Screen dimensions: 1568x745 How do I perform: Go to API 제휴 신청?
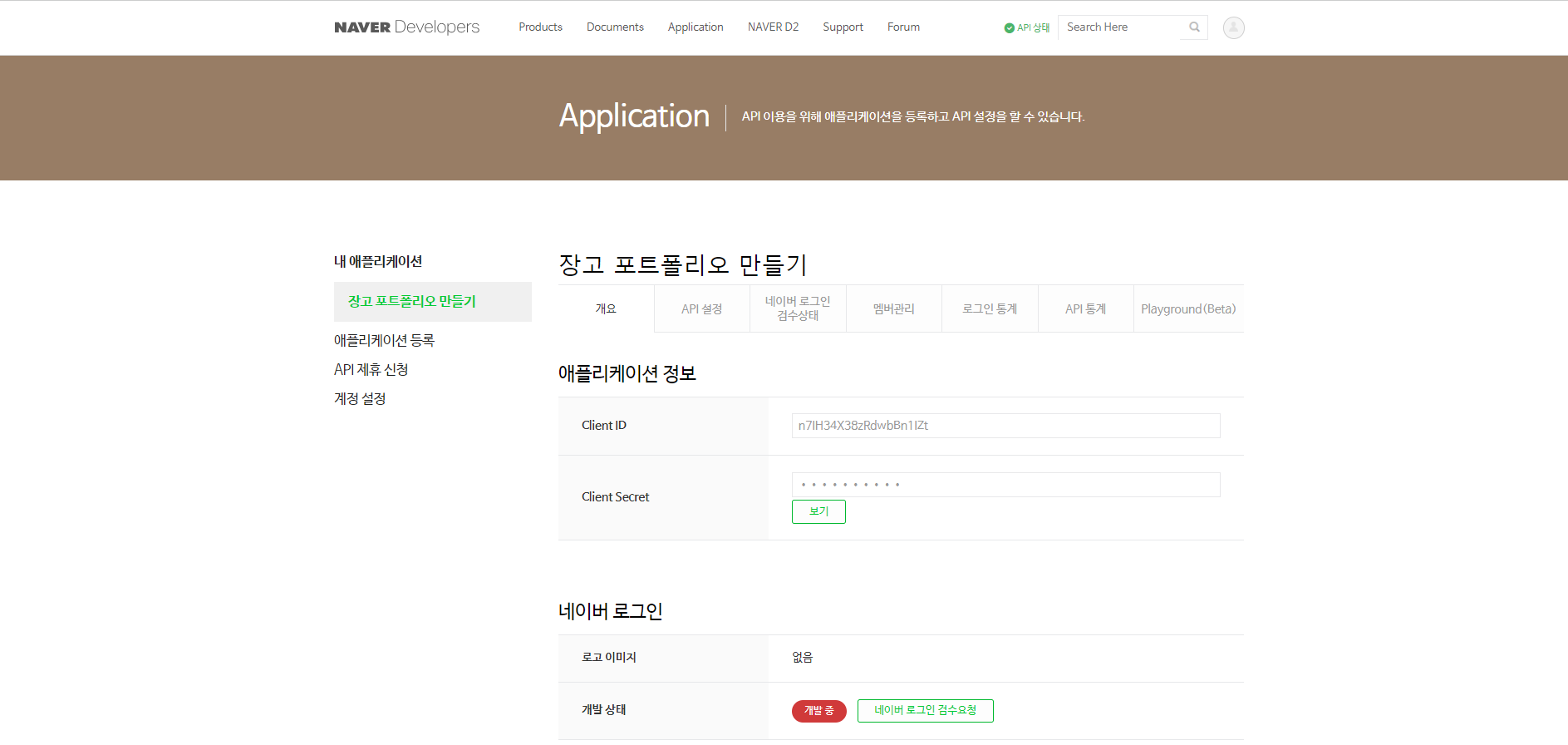click(371, 369)
